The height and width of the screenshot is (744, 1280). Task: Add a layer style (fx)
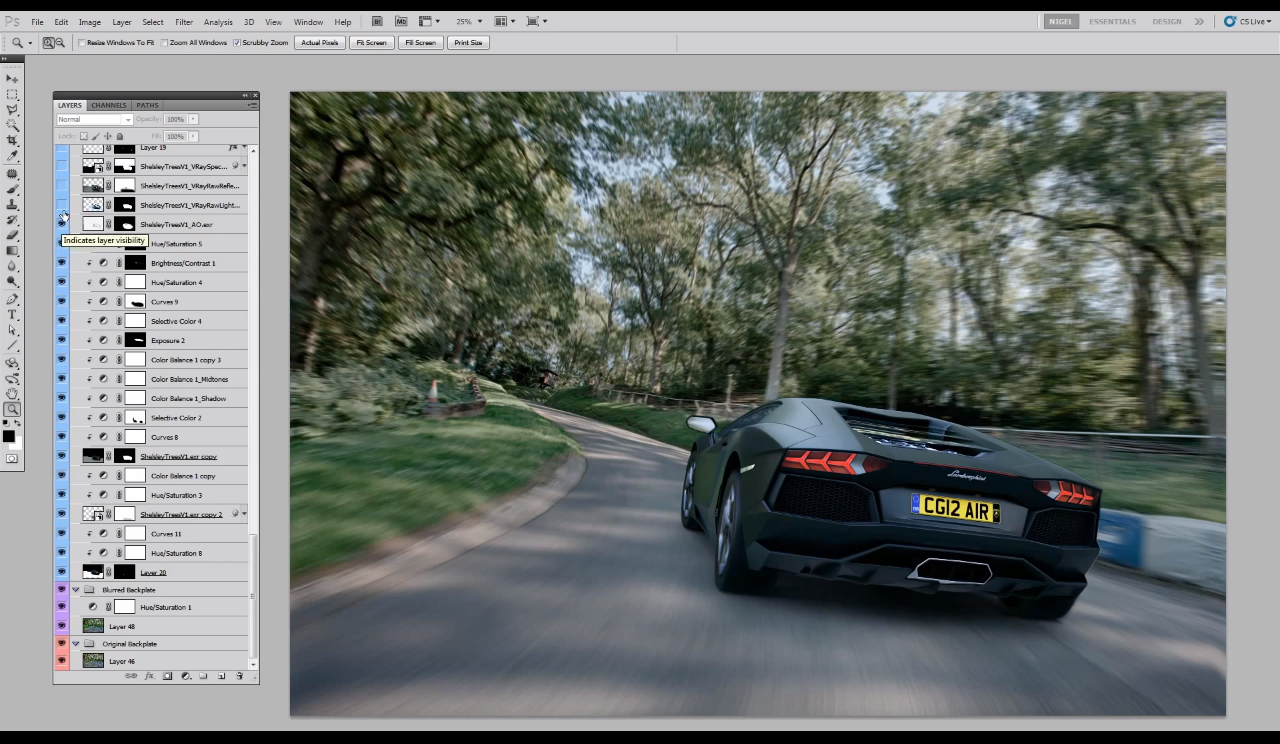pyautogui.click(x=149, y=676)
